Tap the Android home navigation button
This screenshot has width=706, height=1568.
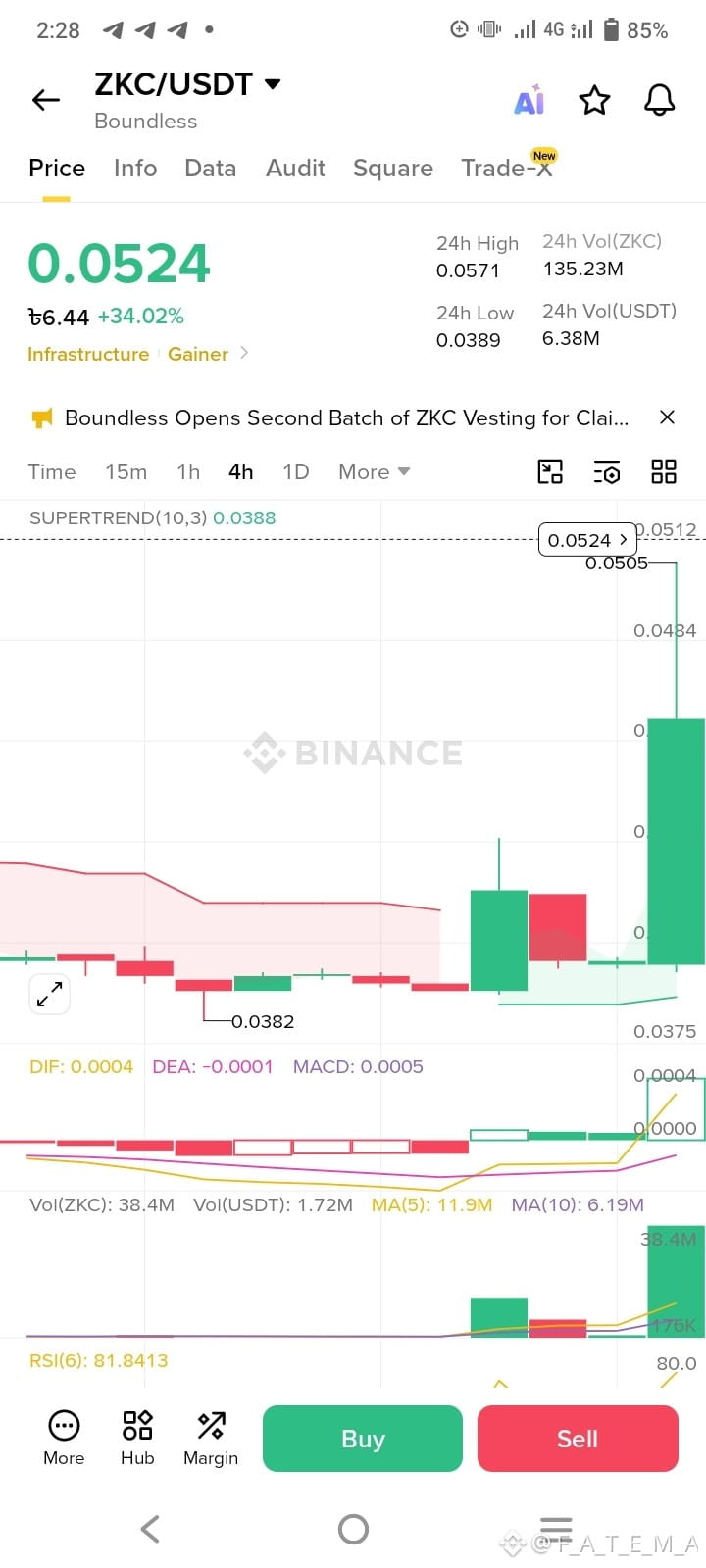coord(353,1529)
